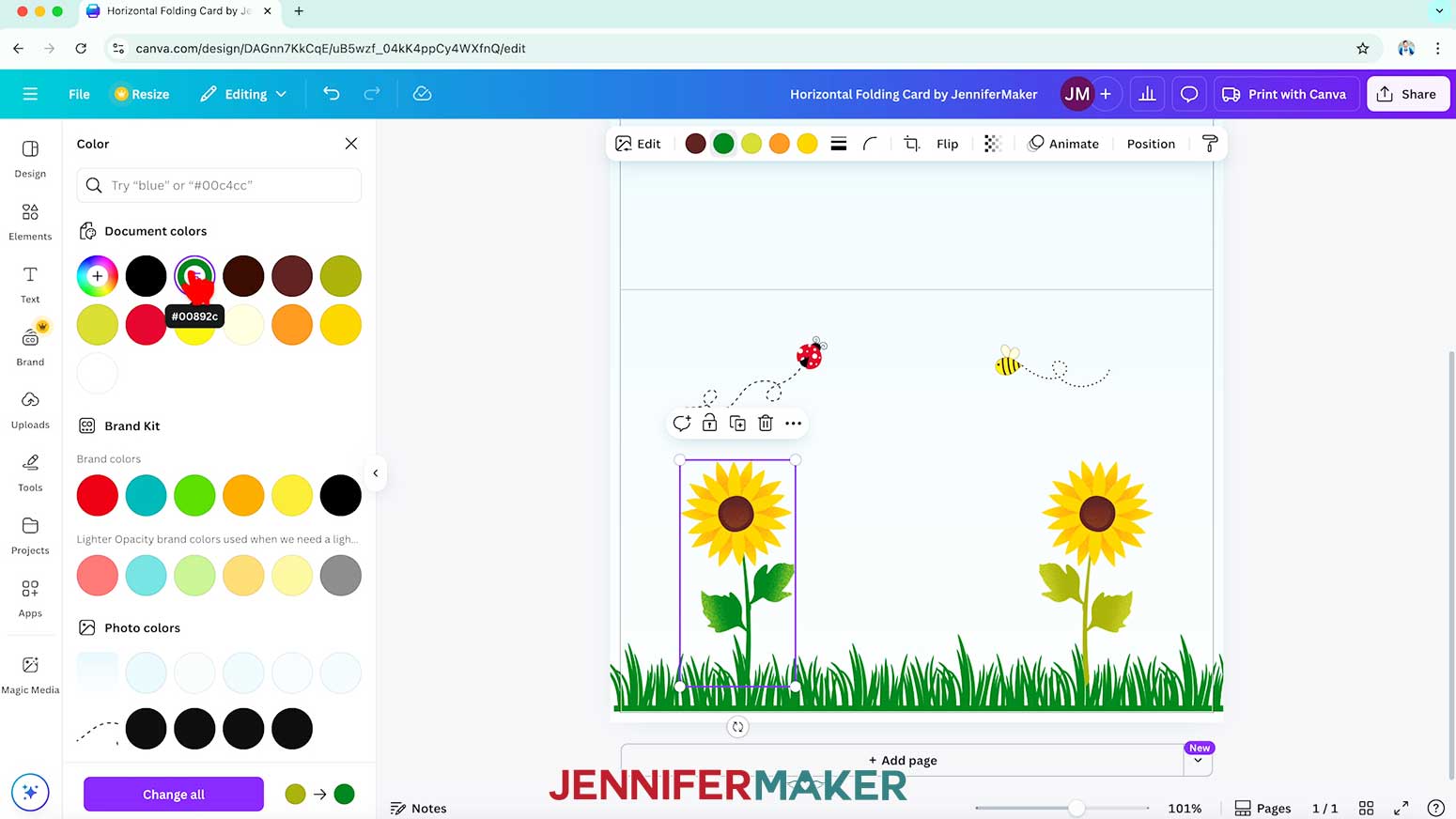Select the red brand color swatch
1456x819 pixels.
pyautogui.click(x=98, y=495)
